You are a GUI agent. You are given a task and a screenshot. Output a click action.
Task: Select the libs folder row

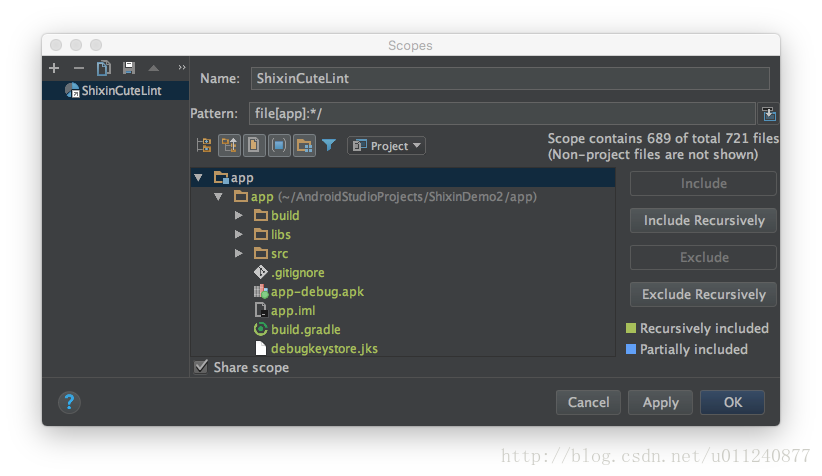tap(403, 234)
